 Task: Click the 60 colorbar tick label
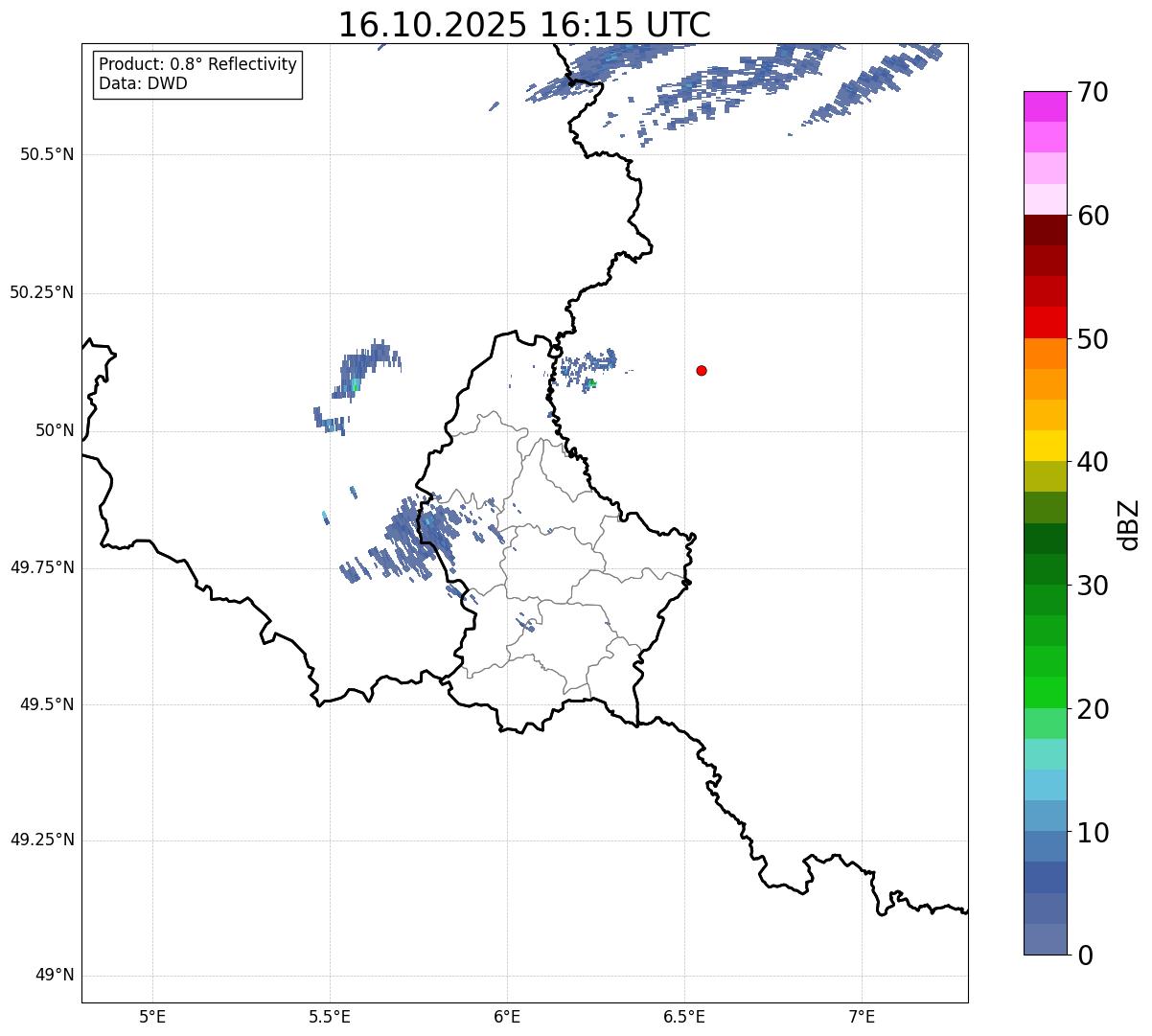pyautogui.click(x=1093, y=216)
